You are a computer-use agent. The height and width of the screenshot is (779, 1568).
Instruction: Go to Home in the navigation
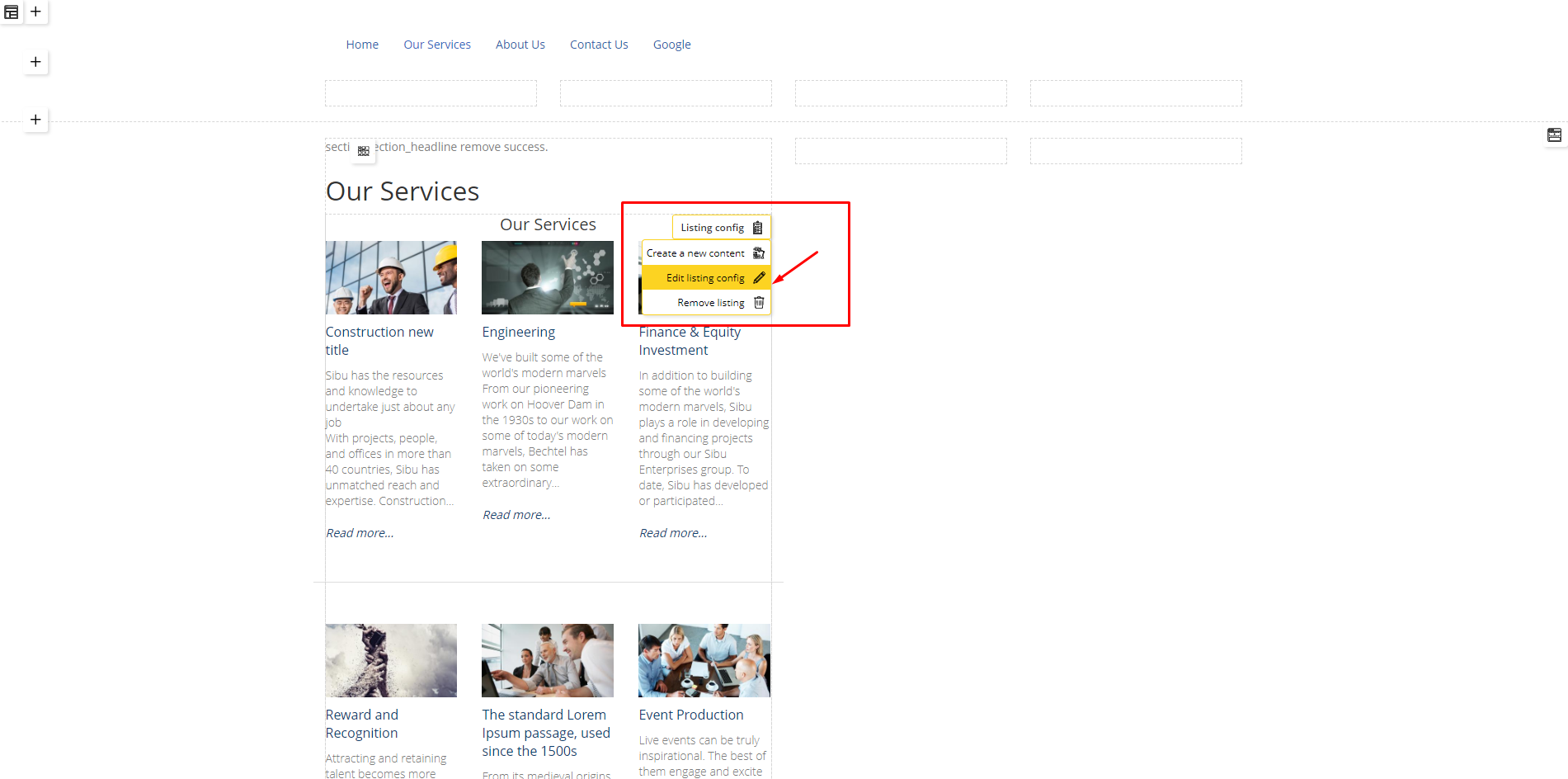(362, 45)
